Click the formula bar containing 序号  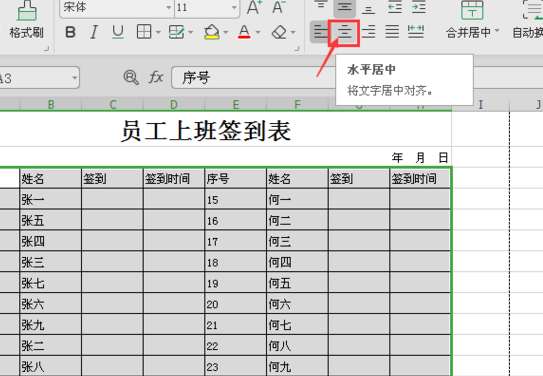pos(253,77)
